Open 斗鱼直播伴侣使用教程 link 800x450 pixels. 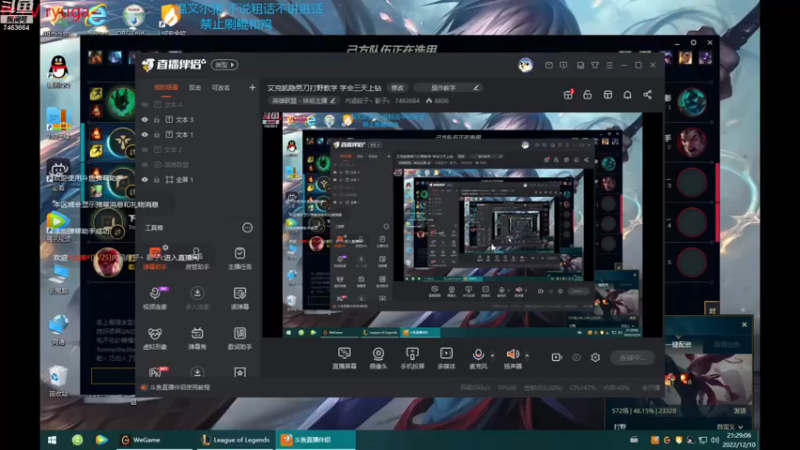click(x=179, y=387)
